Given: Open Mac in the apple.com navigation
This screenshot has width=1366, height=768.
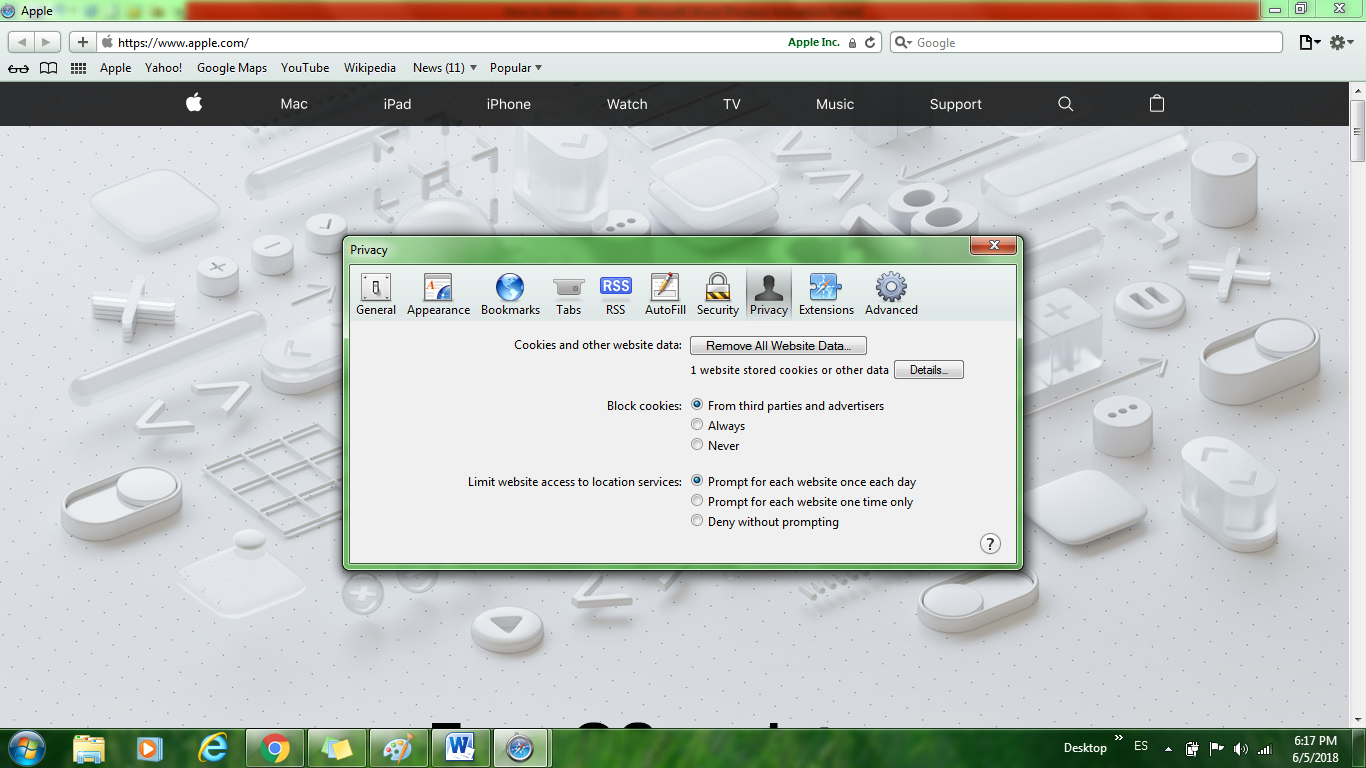Looking at the screenshot, I should [x=294, y=104].
